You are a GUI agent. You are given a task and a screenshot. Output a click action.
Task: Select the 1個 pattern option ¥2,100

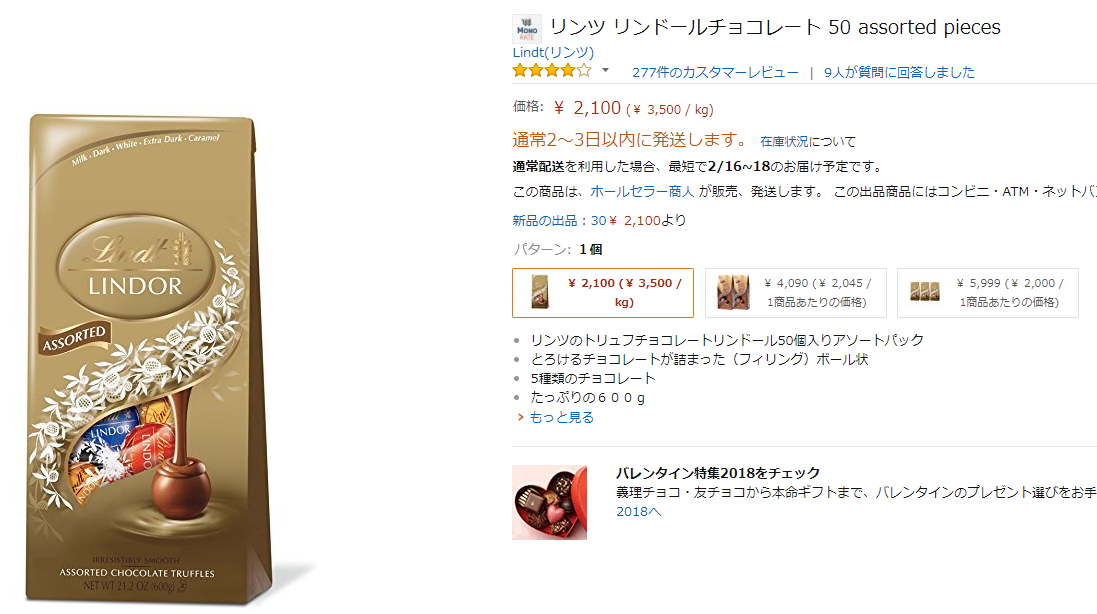click(603, 293)
